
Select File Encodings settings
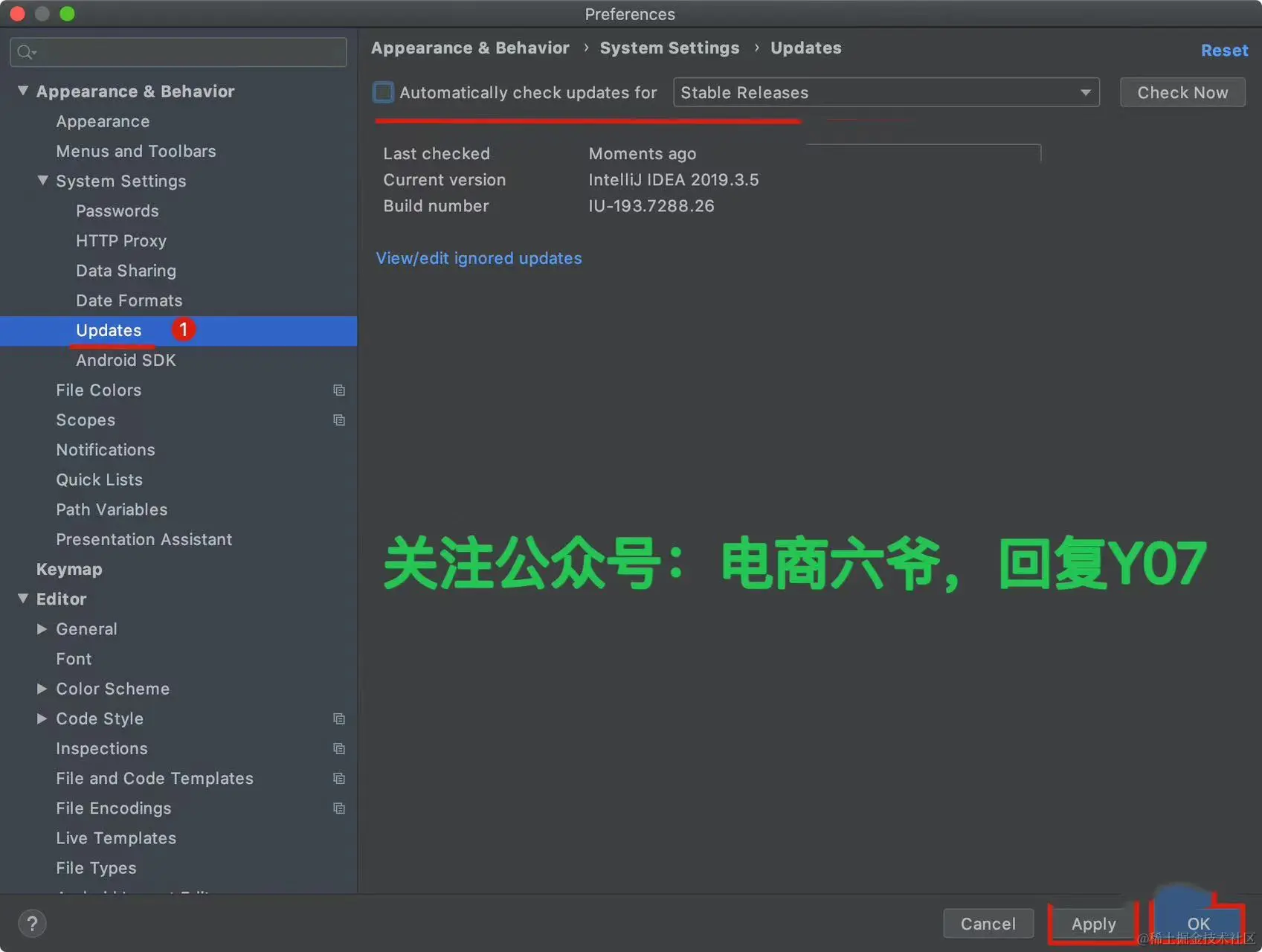tap(114, 808)
